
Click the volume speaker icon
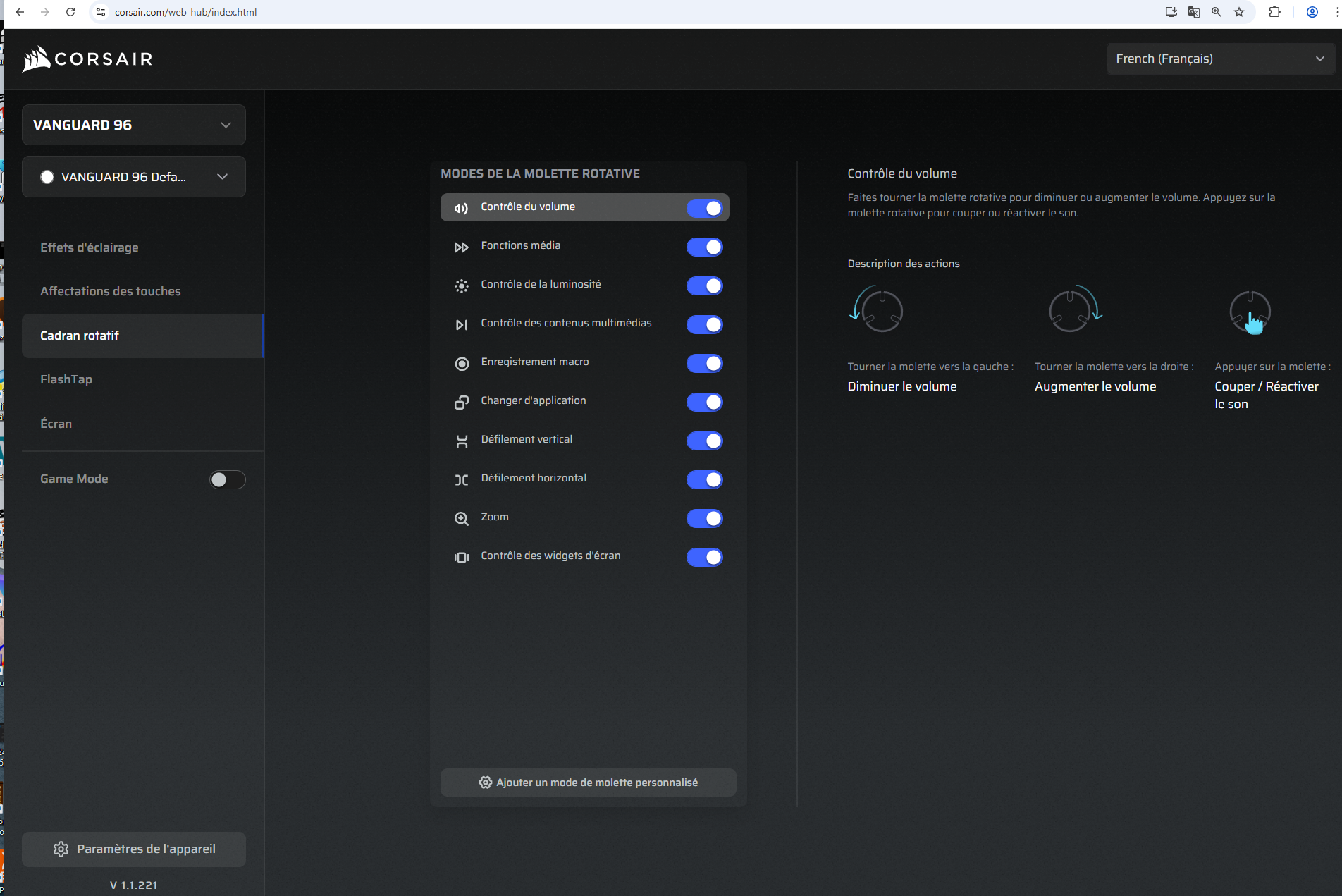pyautogui.click(x=461, y=208)
